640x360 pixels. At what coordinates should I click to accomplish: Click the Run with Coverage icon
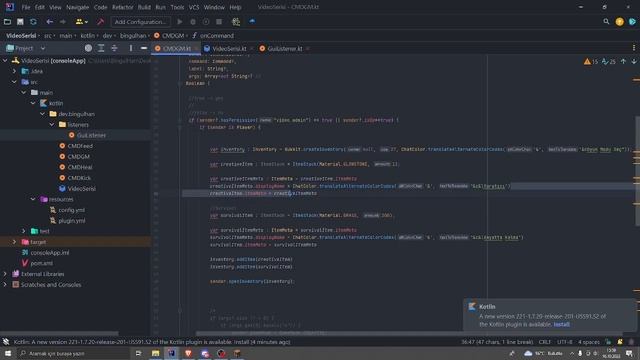[206, 22]
